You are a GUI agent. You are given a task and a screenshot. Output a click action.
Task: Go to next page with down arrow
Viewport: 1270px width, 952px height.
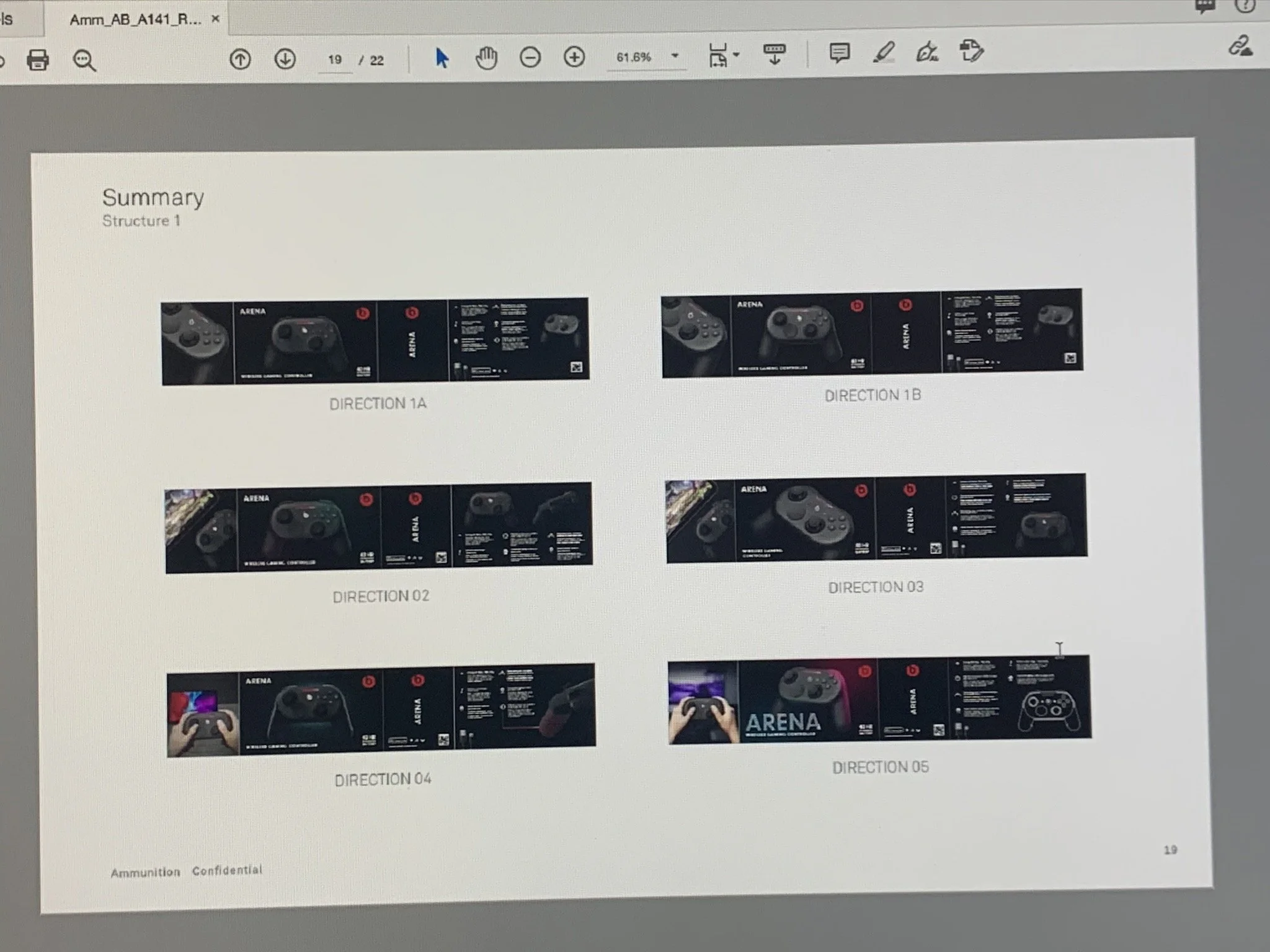pos(285,59)
